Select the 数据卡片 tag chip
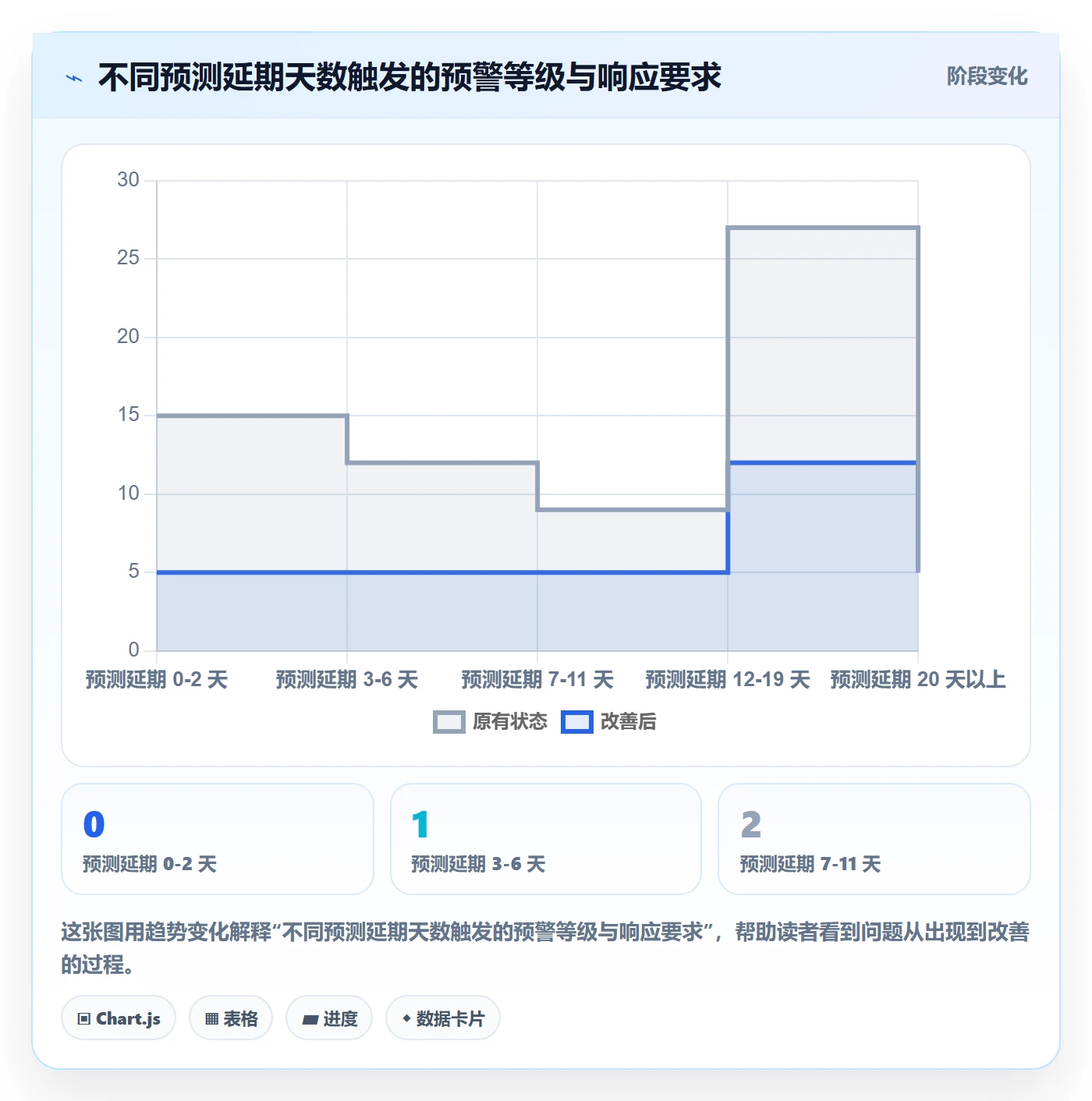This screenshot has width=1092, height=1101. (443, 1018)
